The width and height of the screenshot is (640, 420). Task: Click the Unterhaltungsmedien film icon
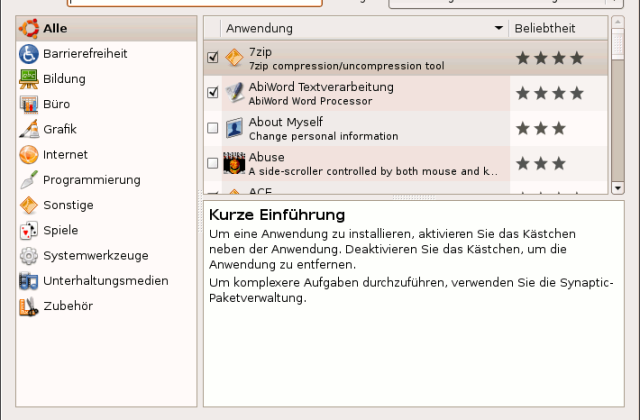(29, 281)
